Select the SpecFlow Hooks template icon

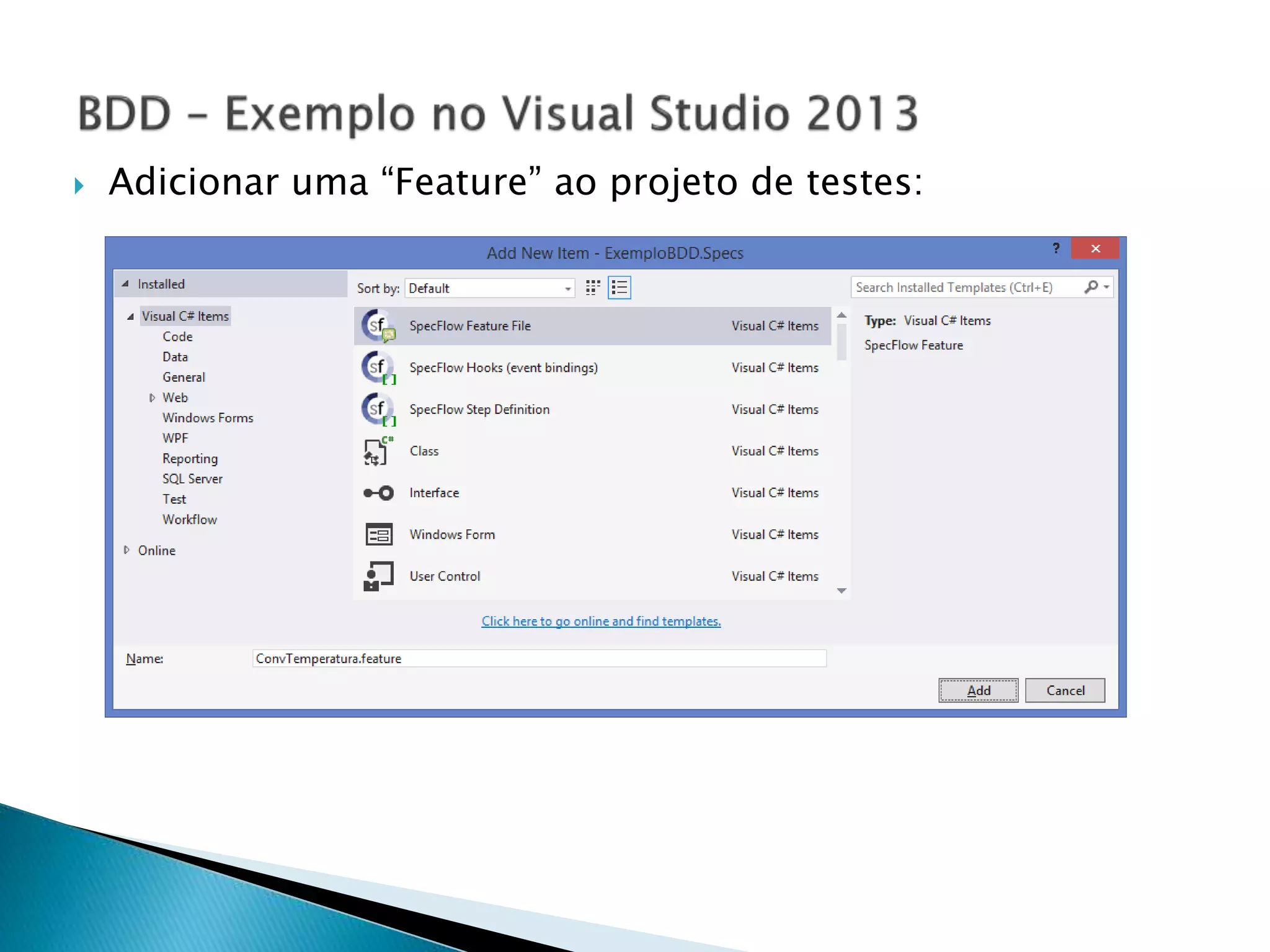pyautogui.click(x=378, y=368)
